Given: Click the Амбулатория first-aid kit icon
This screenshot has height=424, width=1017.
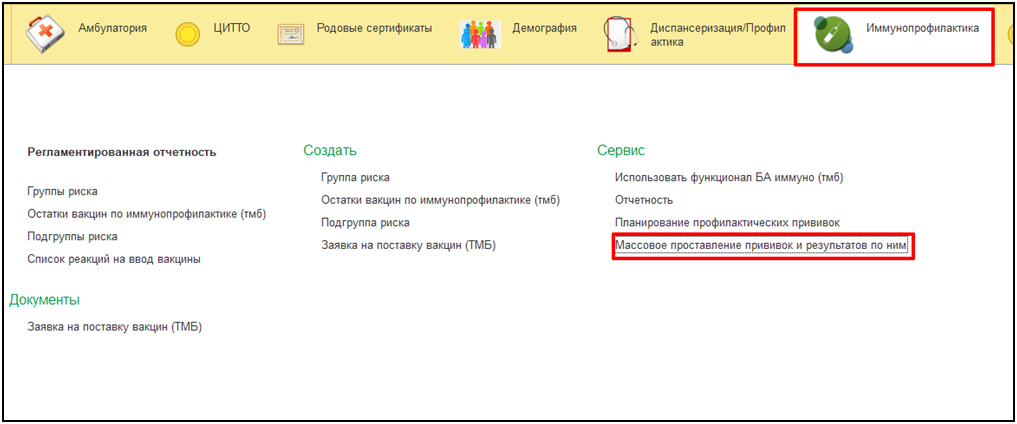Looking at the screenshot, I should (45, 34).
